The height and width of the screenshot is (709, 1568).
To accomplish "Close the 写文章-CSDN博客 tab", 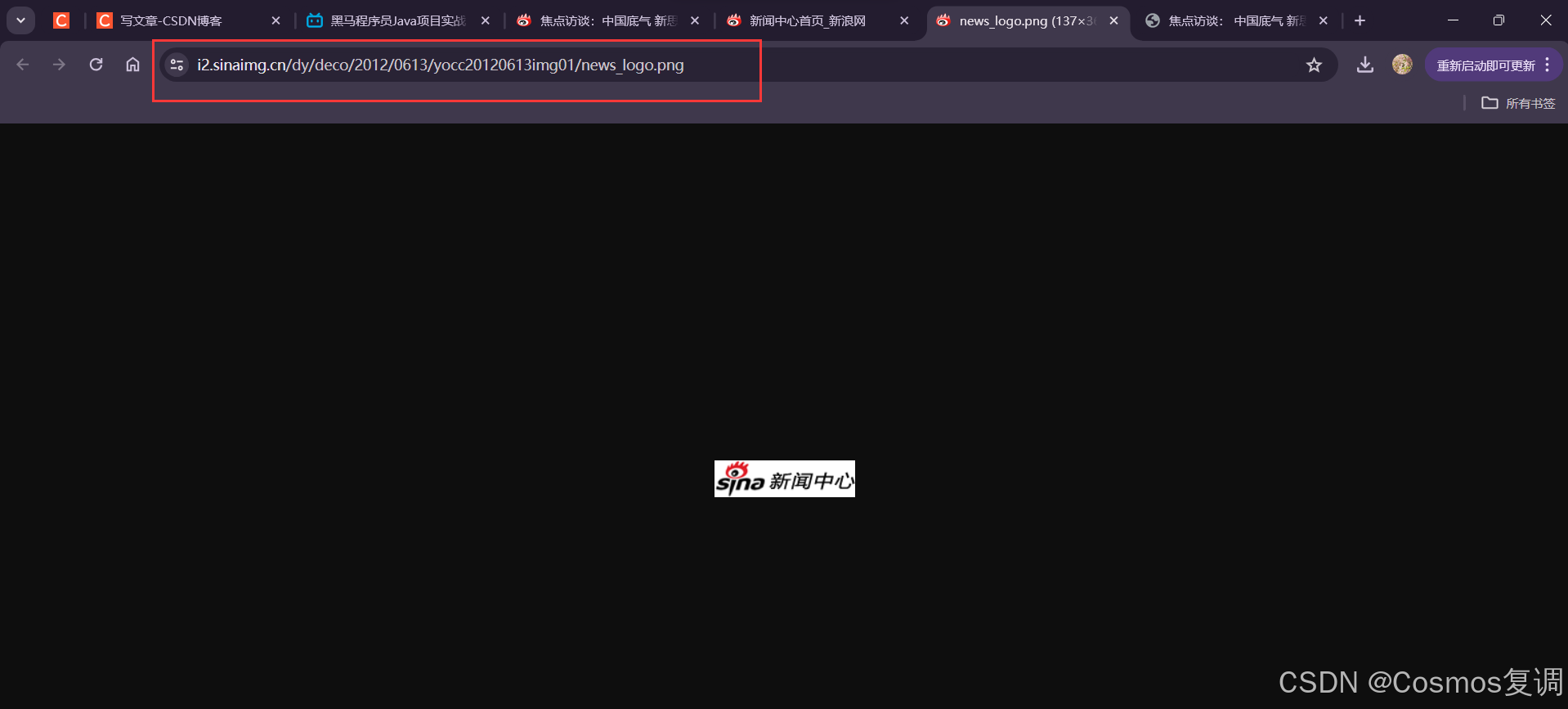I will coord(276,20).
